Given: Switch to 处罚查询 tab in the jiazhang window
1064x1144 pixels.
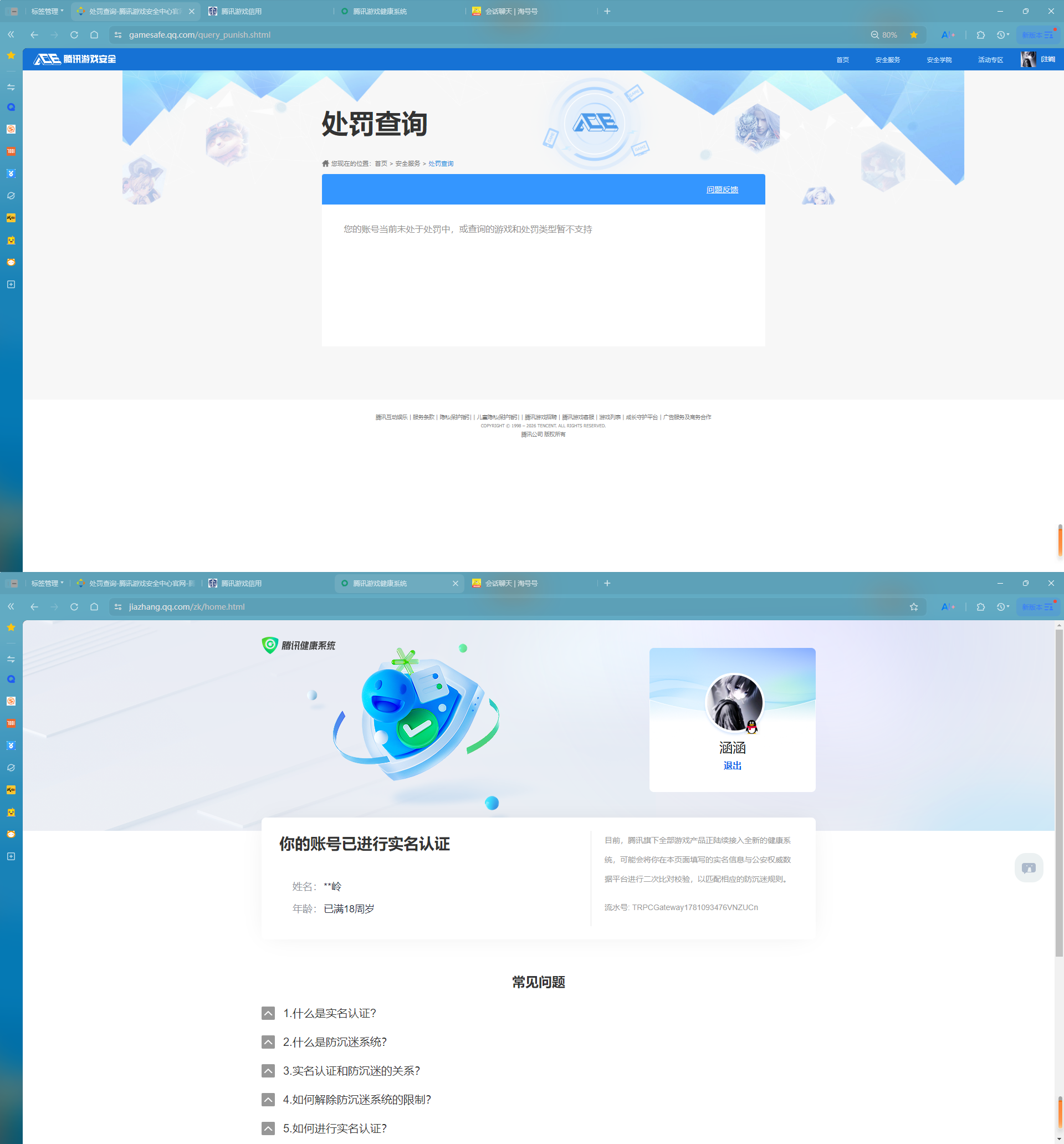Looking at the screenshot, I should (x=136, y=584).
